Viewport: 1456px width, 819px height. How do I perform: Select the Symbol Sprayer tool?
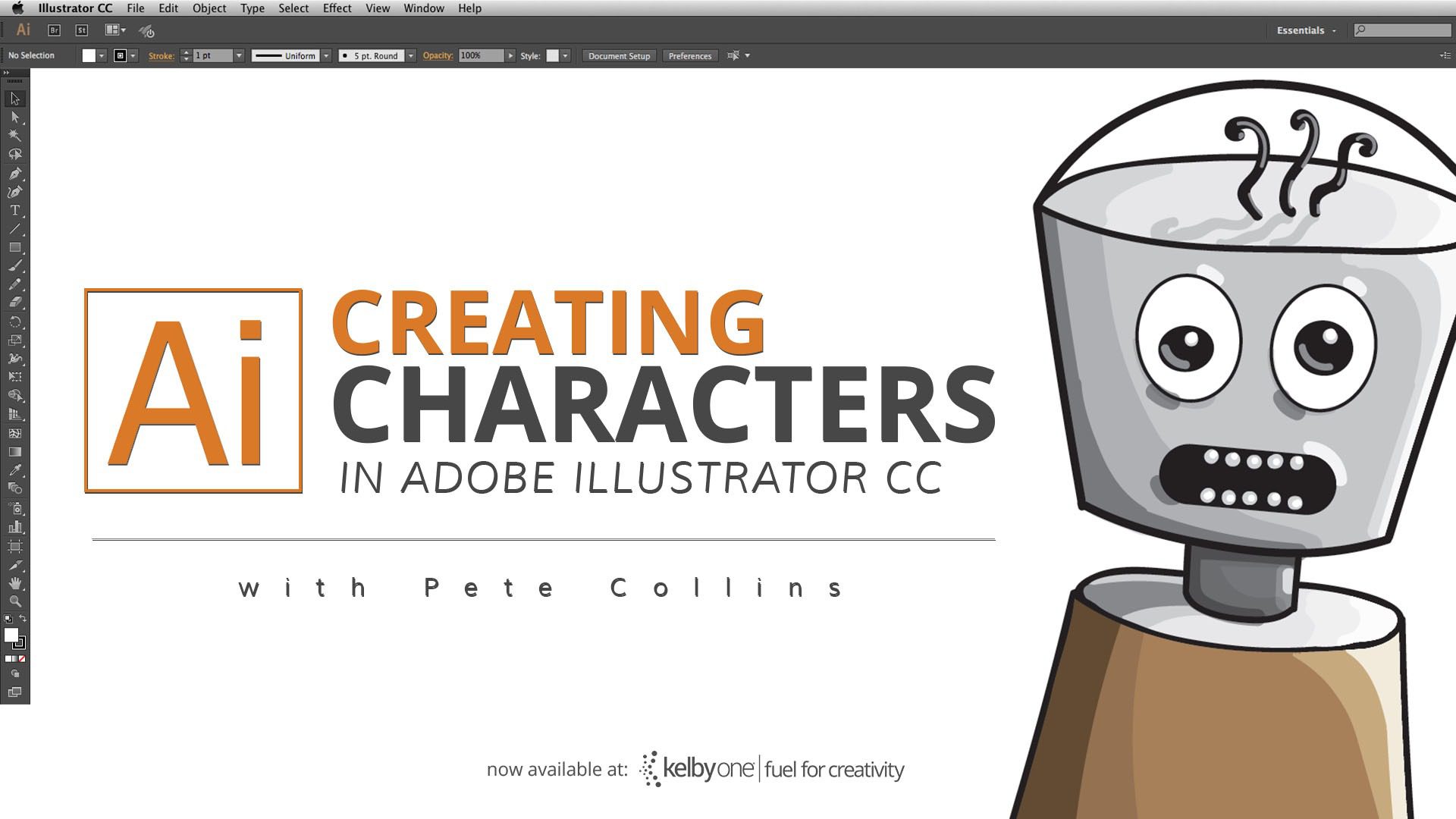pyautogui.click(x=14, y=508)
